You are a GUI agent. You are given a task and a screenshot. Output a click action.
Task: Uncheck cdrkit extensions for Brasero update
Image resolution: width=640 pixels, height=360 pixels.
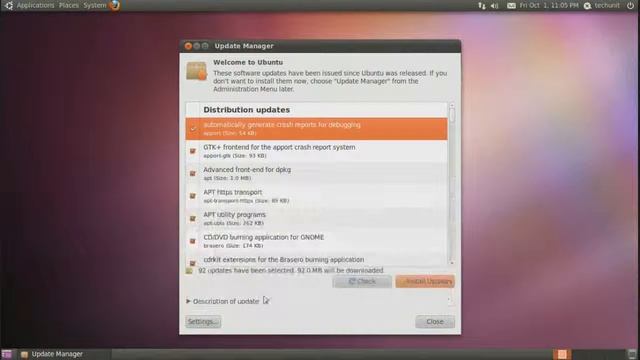pyautogui.click(x=193, y=263)
